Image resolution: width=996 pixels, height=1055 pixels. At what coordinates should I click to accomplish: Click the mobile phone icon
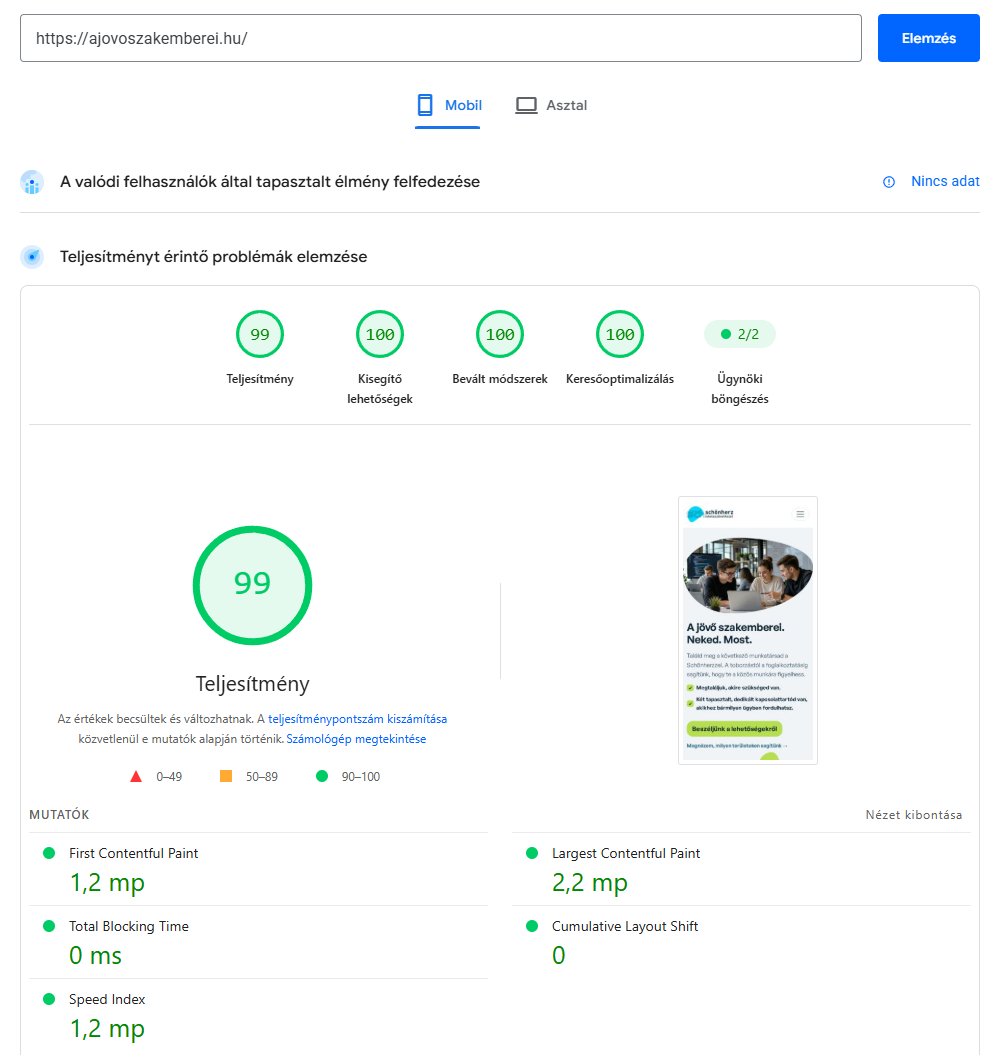point(425,105)
